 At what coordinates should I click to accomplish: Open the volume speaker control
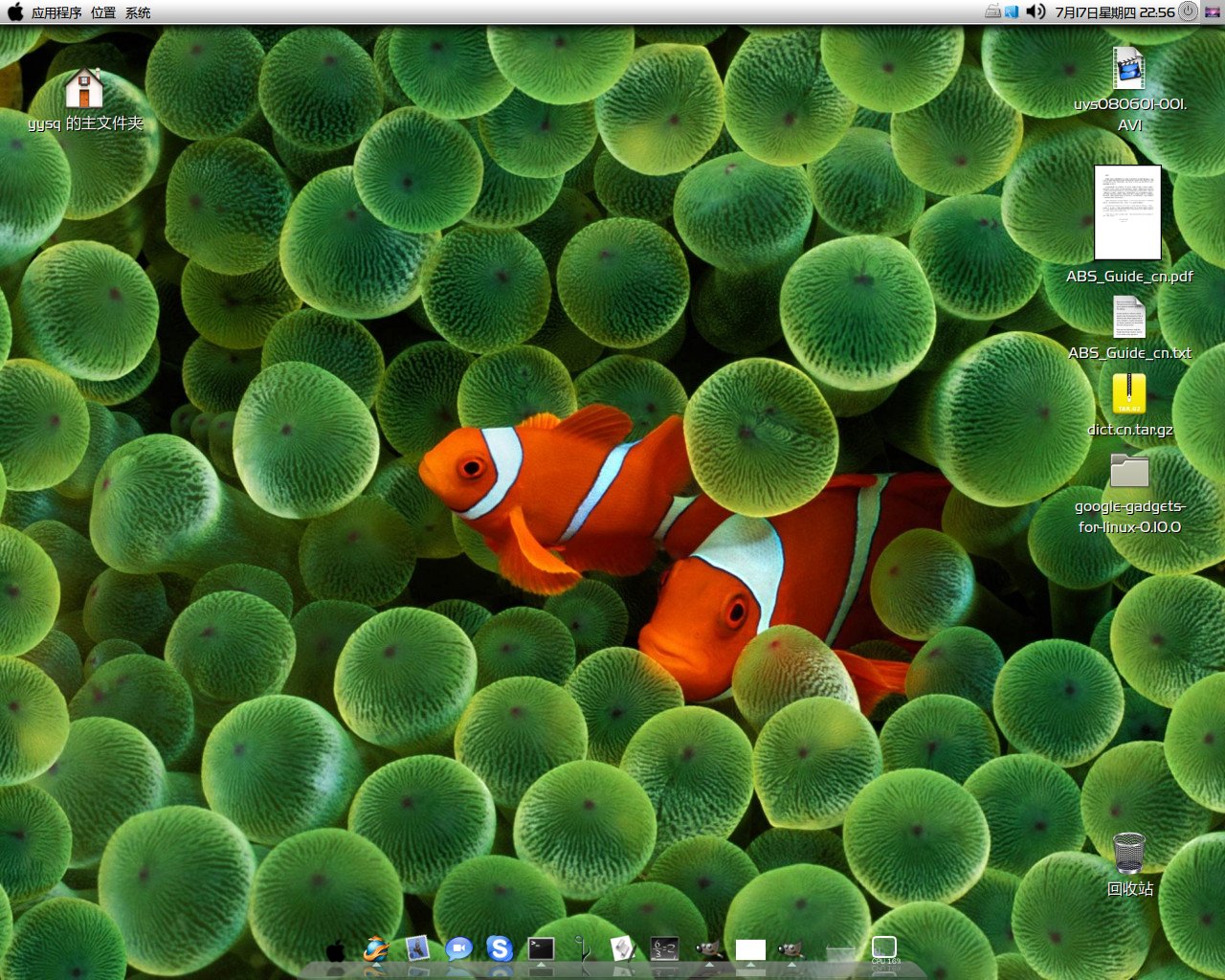tap(1036, 11)
